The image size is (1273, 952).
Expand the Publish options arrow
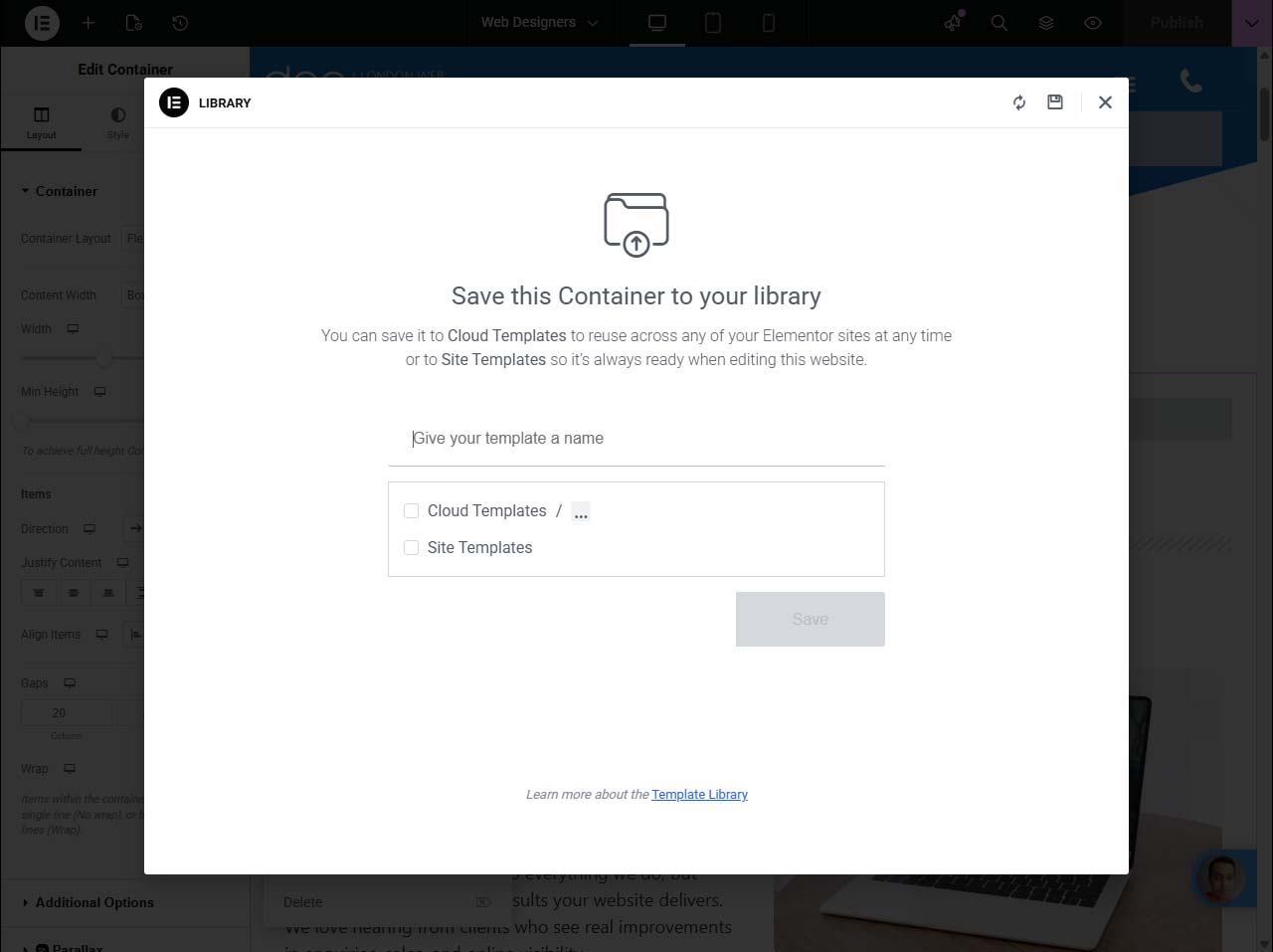(1251, 23)
